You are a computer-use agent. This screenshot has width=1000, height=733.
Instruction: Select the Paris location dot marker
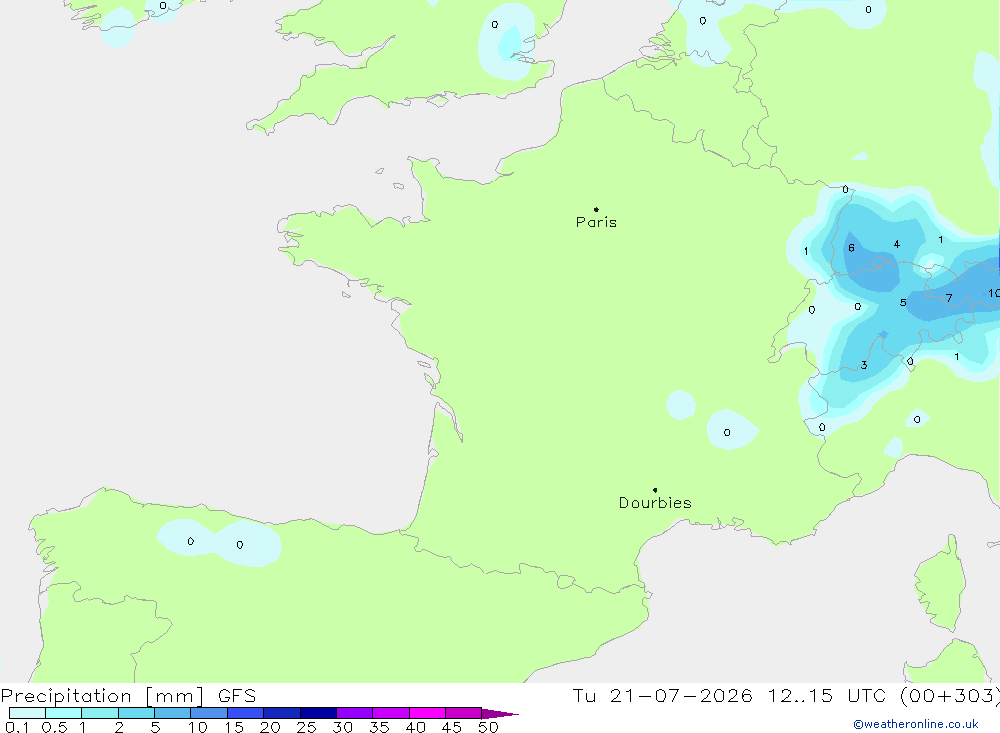596,209
